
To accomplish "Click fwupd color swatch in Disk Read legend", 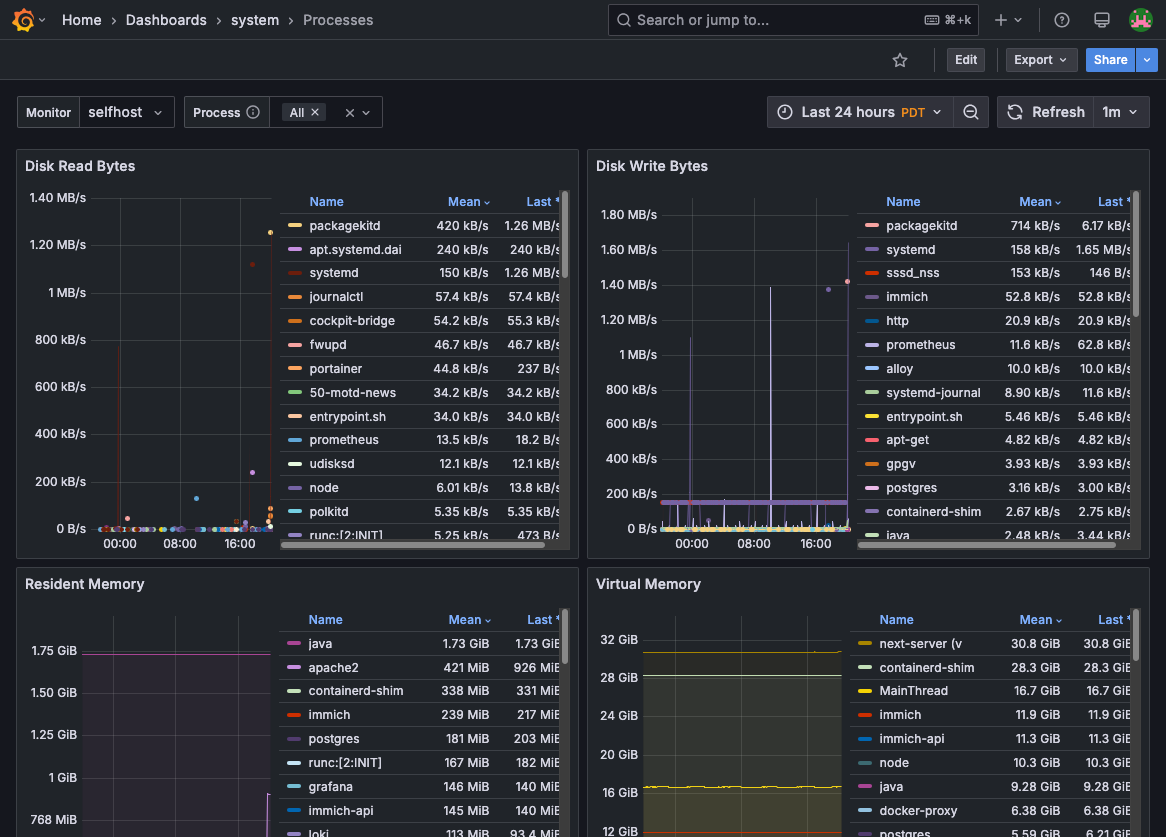I will (295, 345).
